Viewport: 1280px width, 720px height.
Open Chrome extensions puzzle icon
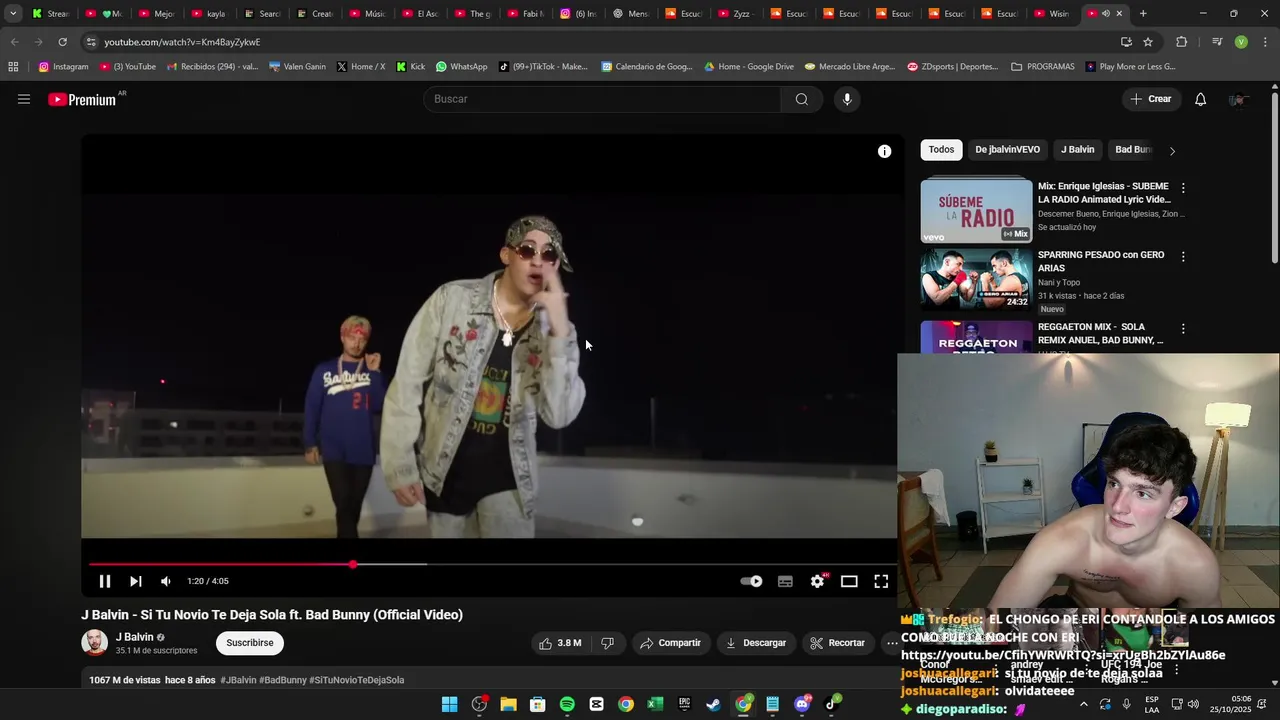point(1181,42)
